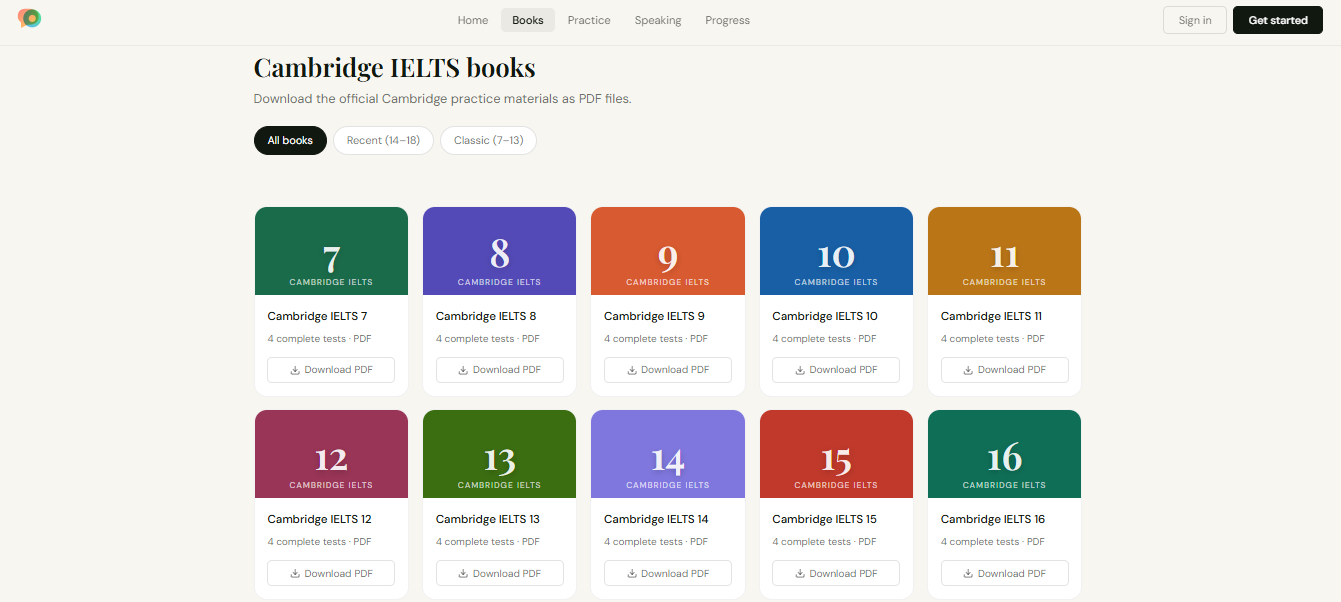Open the blue Cambridge IELTS 10 cover

836,251
